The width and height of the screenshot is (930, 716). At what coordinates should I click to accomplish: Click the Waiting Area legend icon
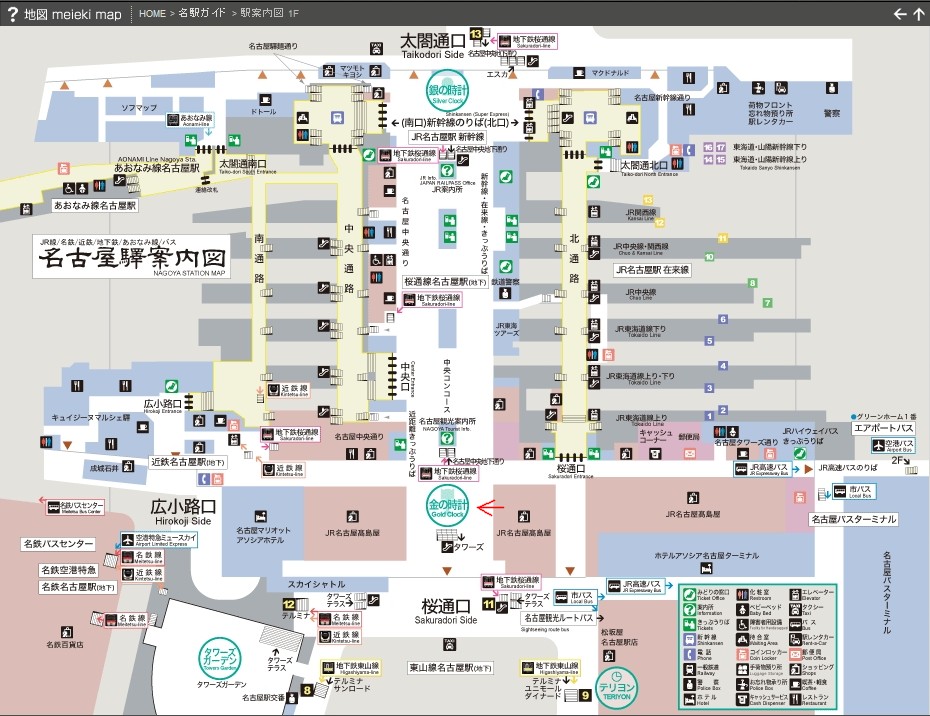[x=742, y=639]
